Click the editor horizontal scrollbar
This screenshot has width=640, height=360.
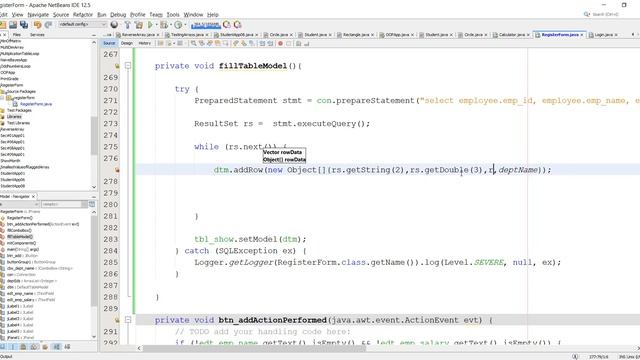(x=254, y=348)
